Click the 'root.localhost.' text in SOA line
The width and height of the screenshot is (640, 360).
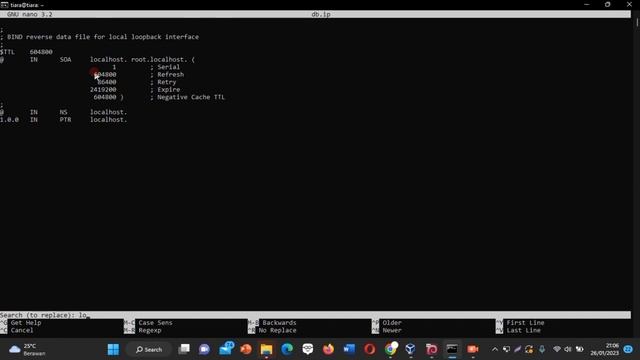point(159,60)
